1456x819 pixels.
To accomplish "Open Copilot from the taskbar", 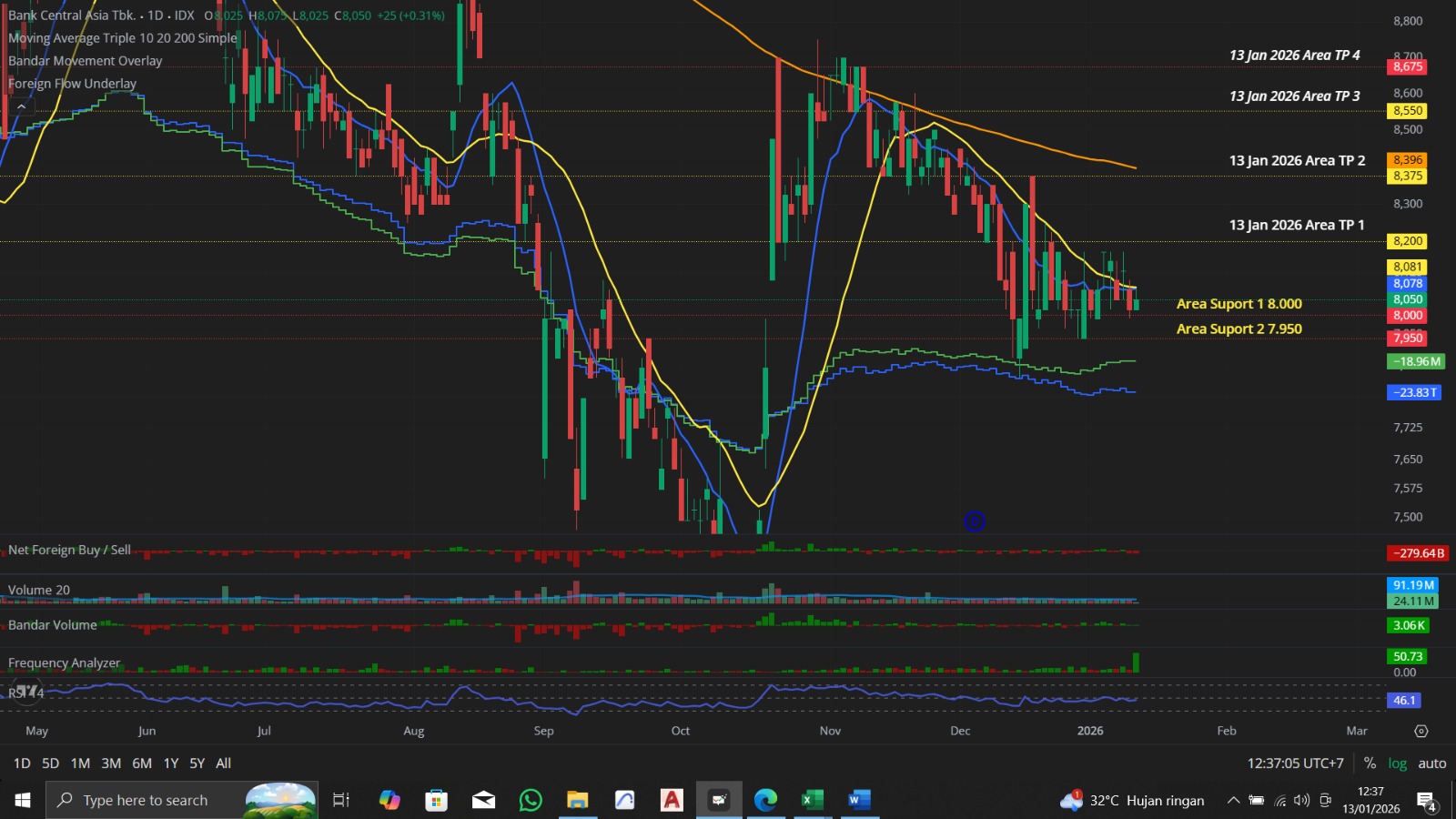I will pyautogui.click(x=389, y=800).
